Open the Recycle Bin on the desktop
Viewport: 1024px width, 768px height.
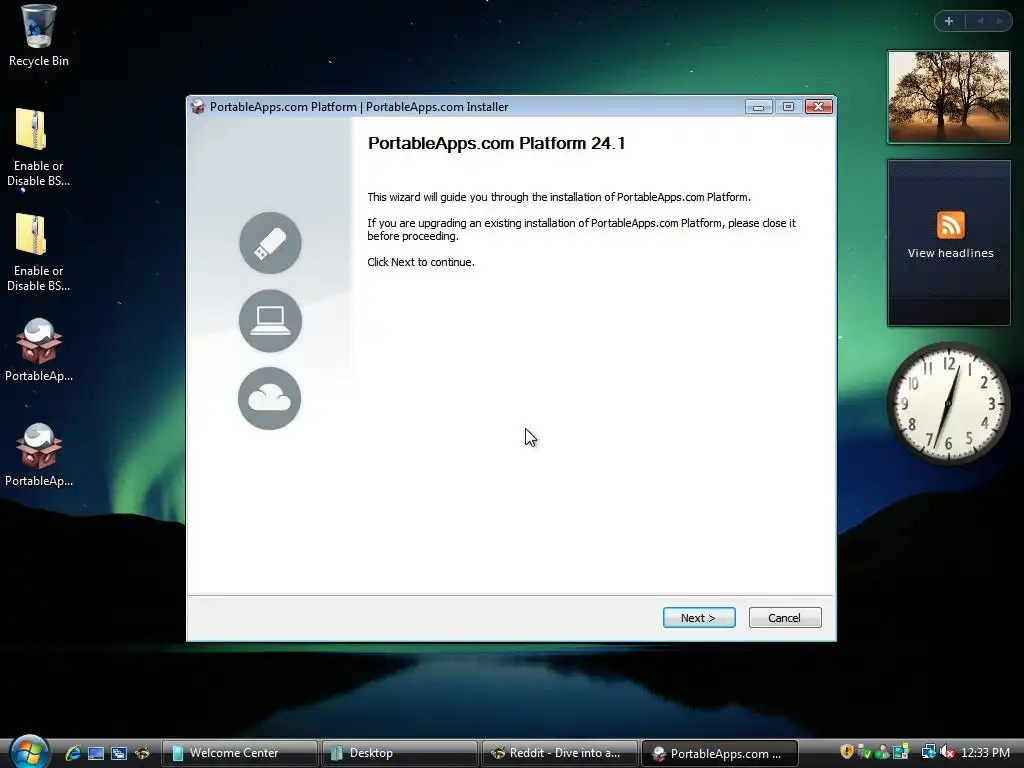[39, 36]
